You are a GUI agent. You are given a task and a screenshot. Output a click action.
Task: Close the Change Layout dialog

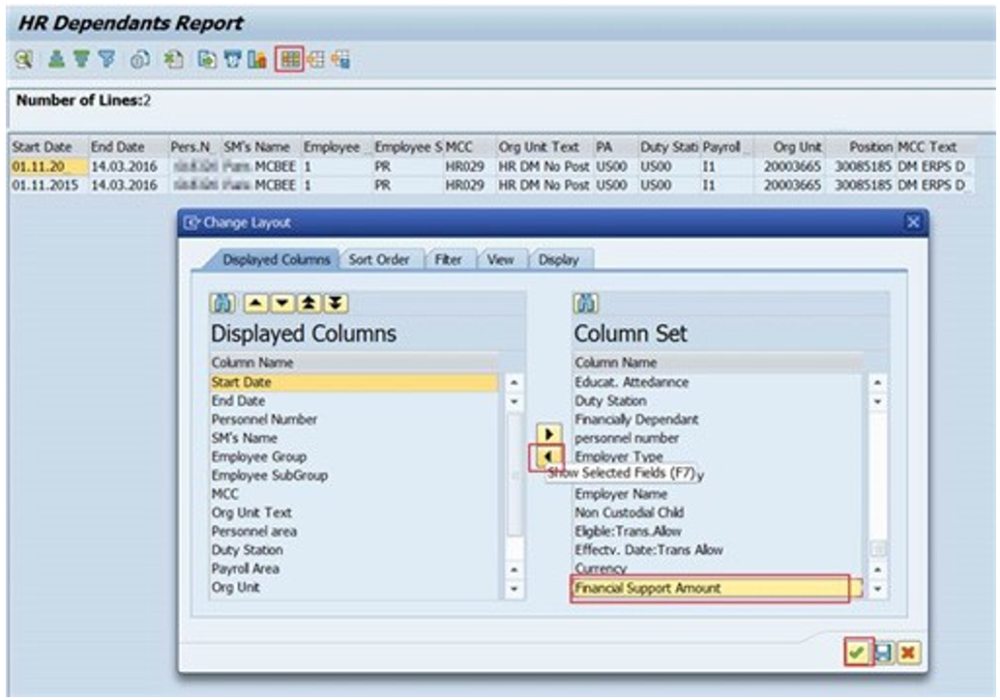(x=913, y=222)
